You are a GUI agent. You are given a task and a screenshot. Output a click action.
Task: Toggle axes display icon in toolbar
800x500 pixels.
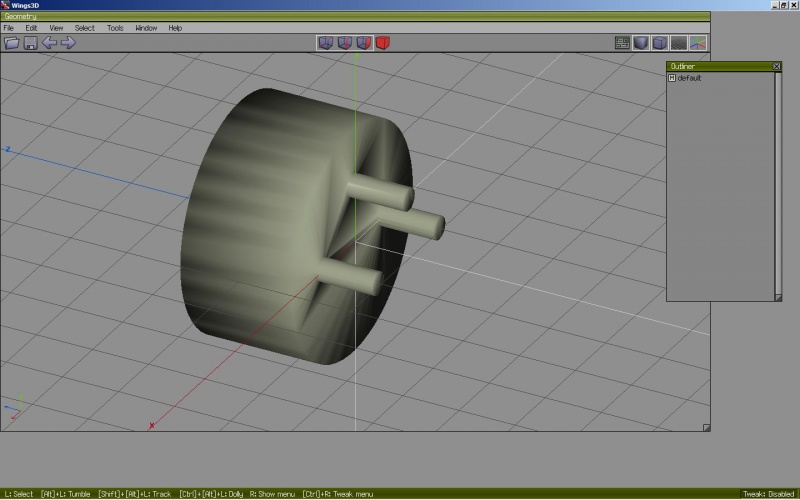(x=698, y=43)
